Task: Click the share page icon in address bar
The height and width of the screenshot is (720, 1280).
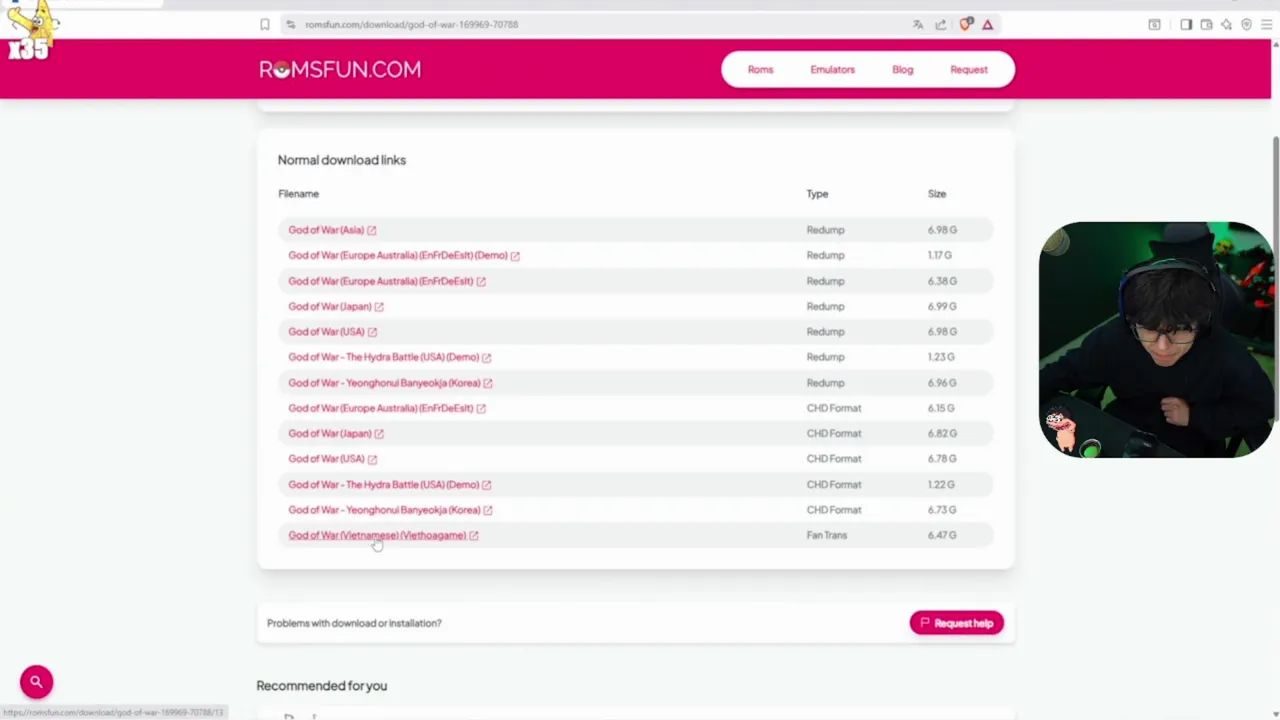Action: click(941, 25)
